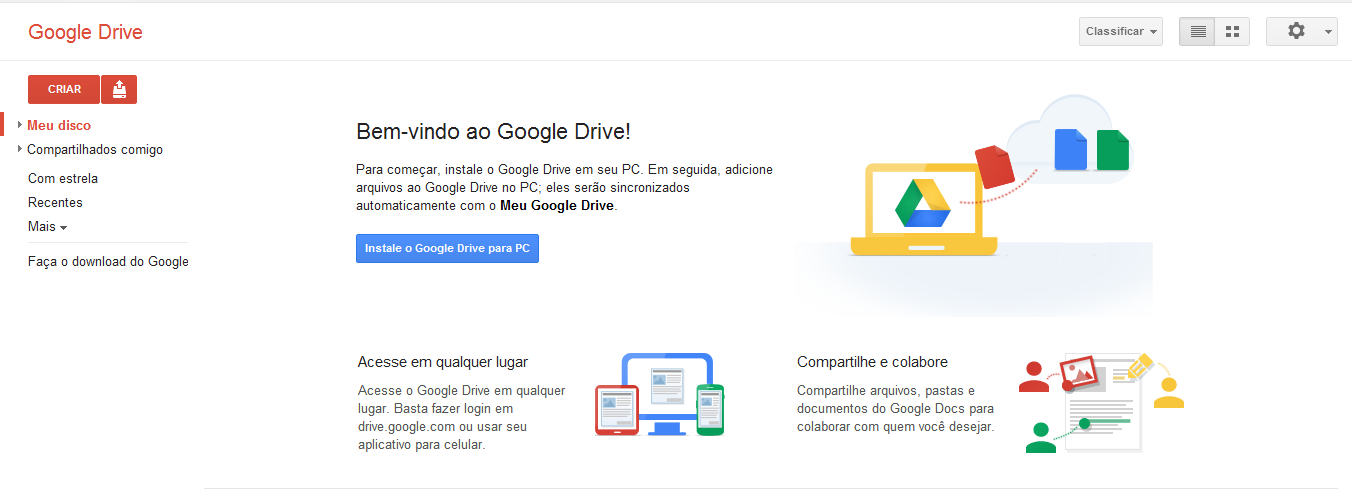Click the Google Drive triangle logo on laptop
Image resolution: width=1352 pixels, height=499 pixels.
point(922,203)
